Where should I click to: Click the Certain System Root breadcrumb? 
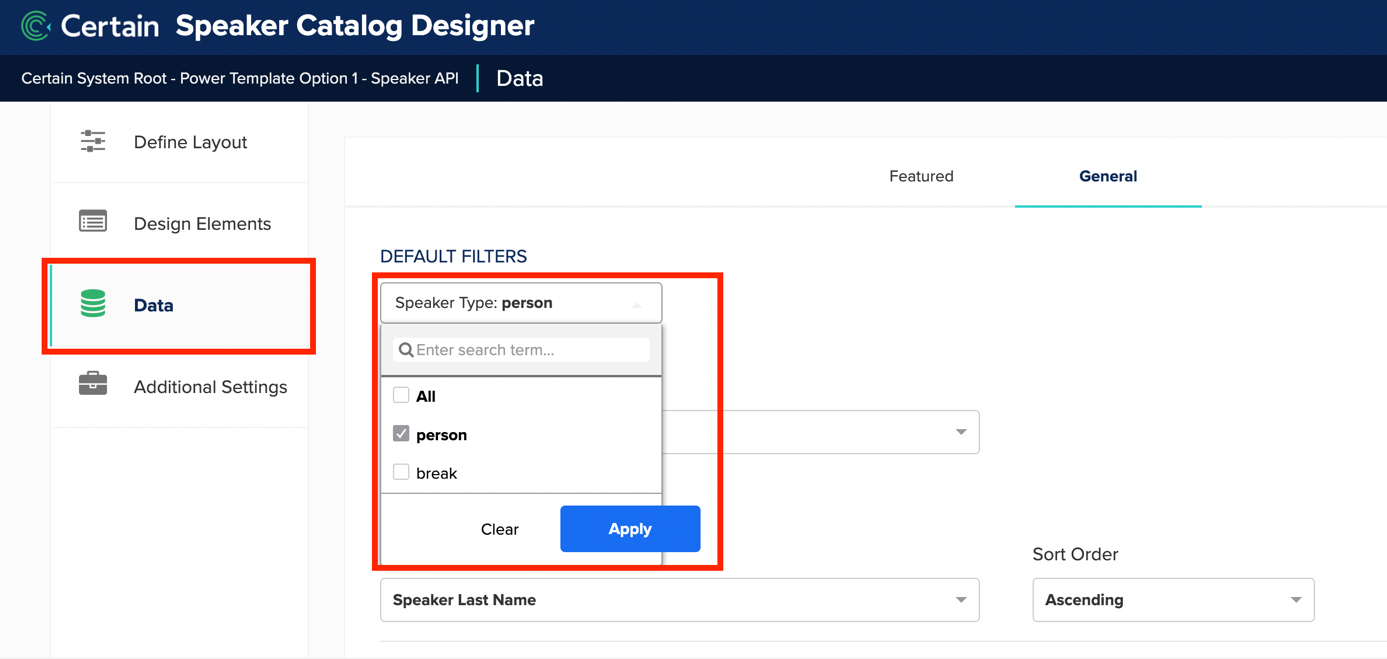(x=240, y=78)
